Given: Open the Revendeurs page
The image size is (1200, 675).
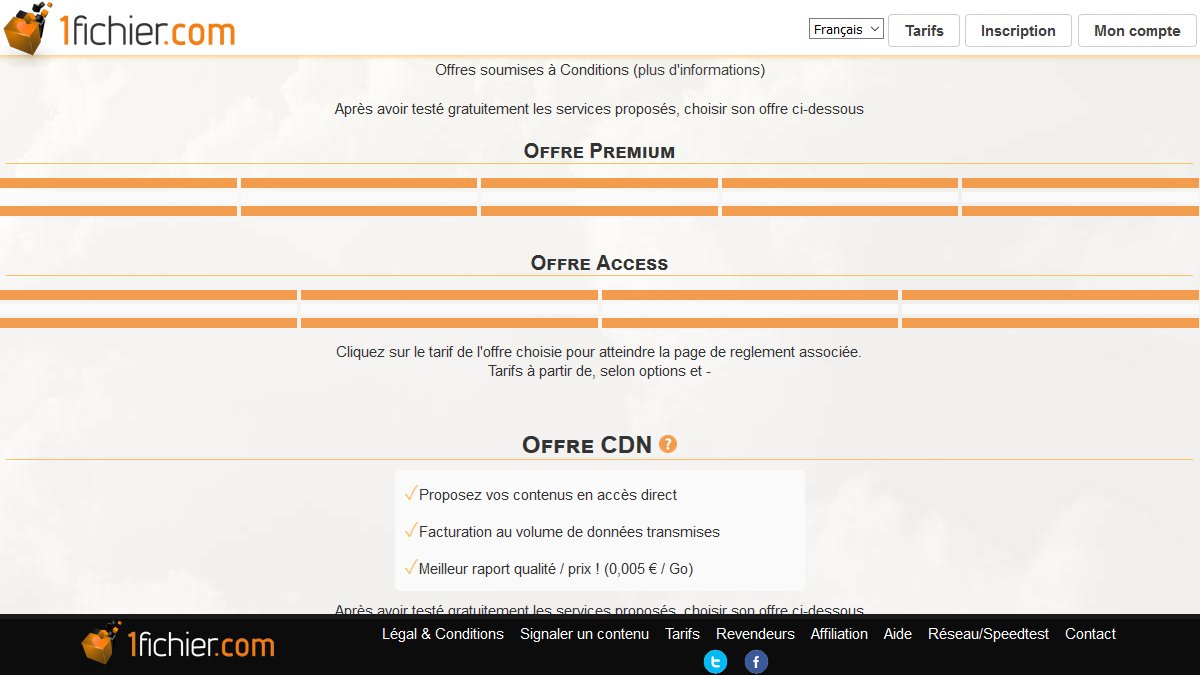Looking at the screenshot, I should pos(755,634).
